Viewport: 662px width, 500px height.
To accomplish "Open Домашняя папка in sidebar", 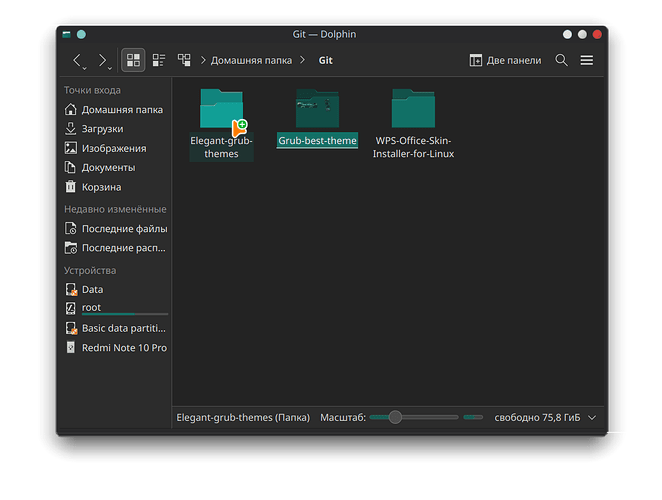I will (114, 109).
